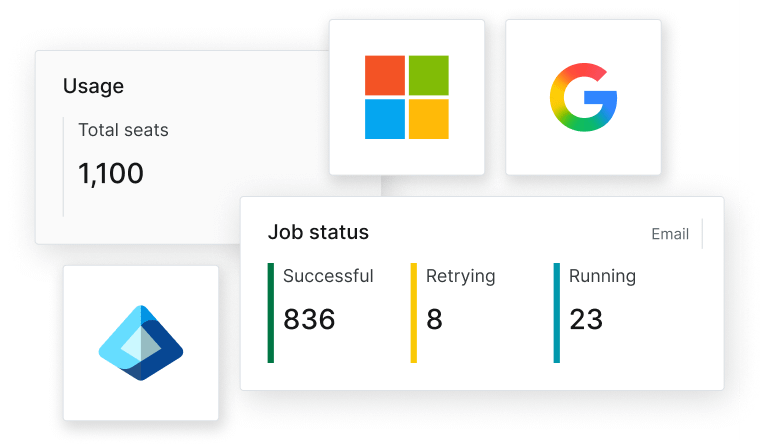
Task: Click the green bar beside Successful
Action: [271, 312]
